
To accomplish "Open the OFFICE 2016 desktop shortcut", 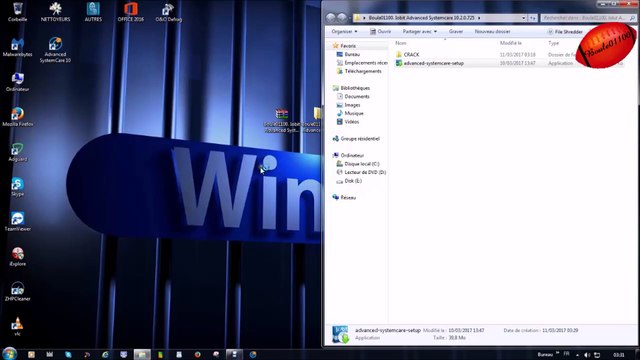I will [131, 11].
